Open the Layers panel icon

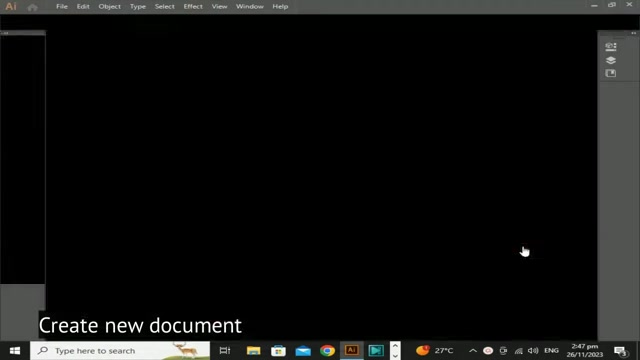click(611, 60)
